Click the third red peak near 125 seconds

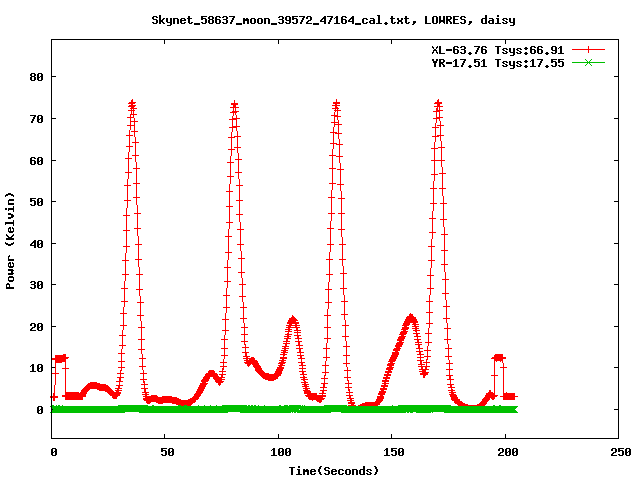pyautogui.click(x=336, y=104)
